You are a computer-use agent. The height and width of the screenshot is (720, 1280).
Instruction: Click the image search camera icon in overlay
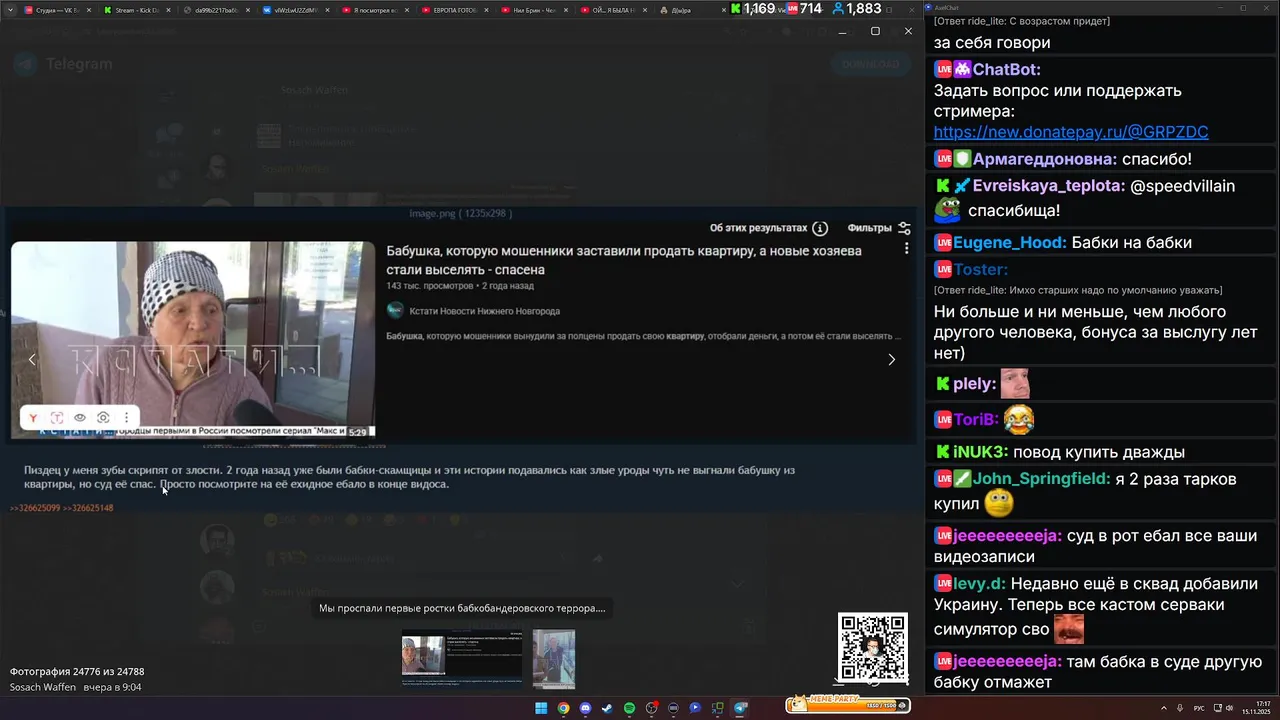103,418
